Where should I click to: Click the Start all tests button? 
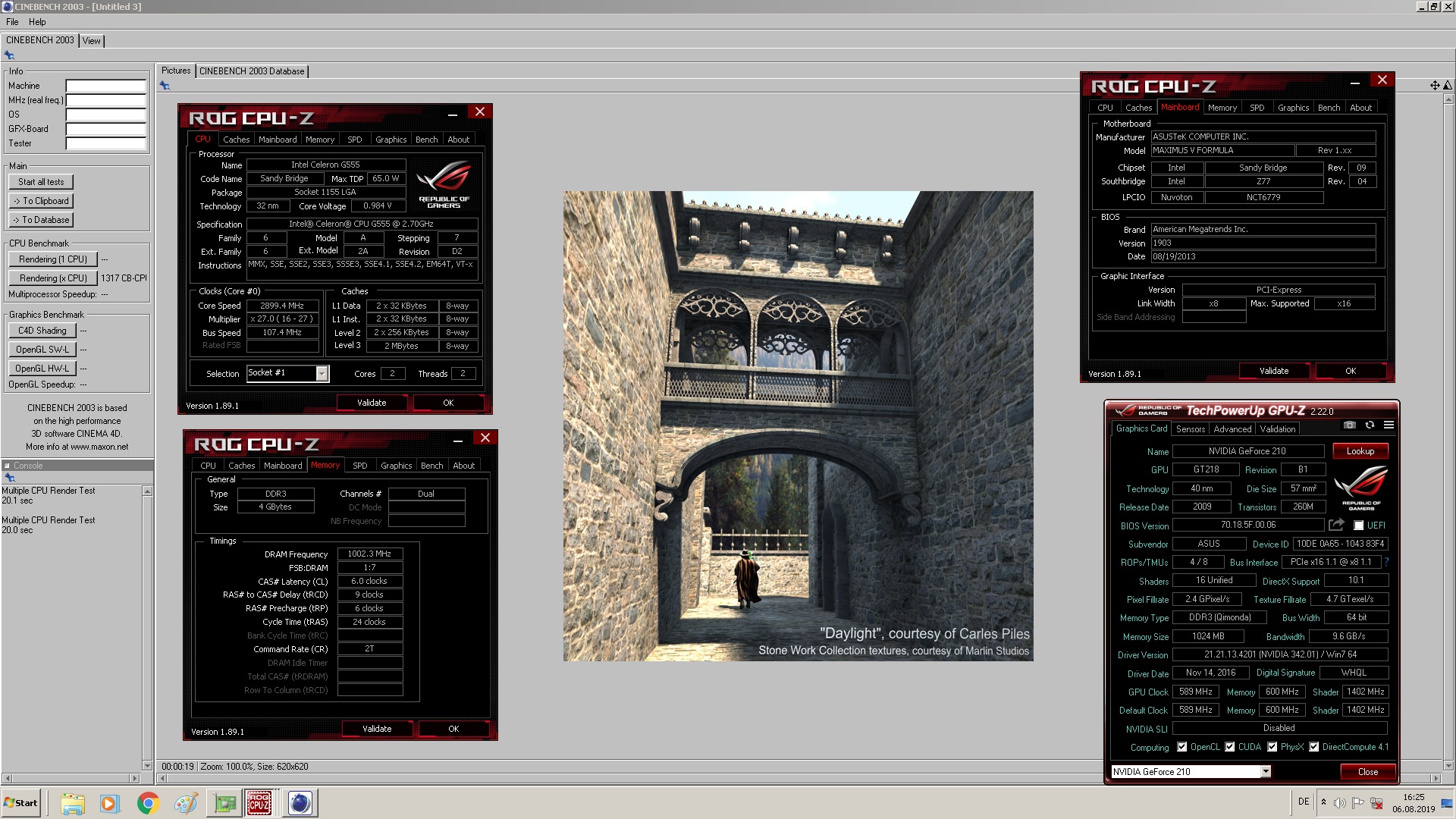41,182
